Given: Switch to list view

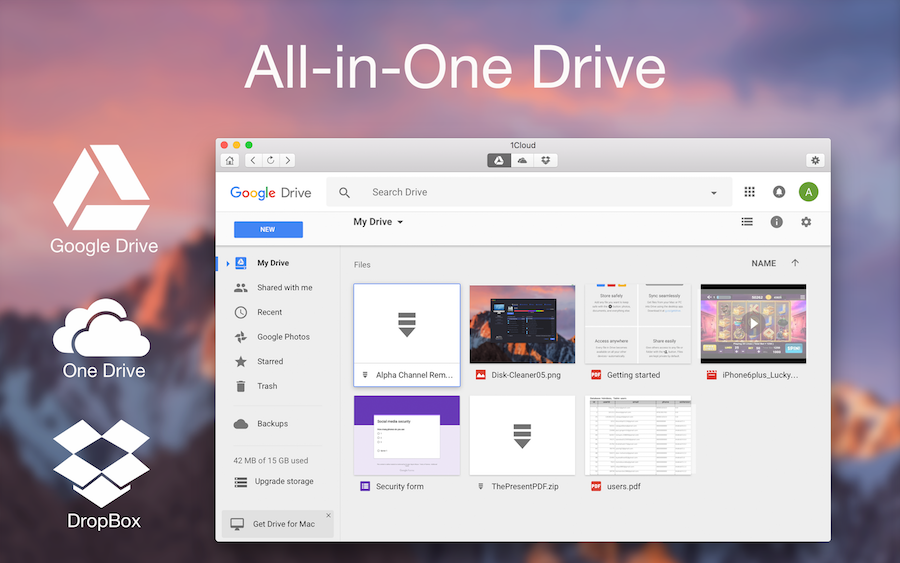Looking at the screenshot, I should (747, 222).
